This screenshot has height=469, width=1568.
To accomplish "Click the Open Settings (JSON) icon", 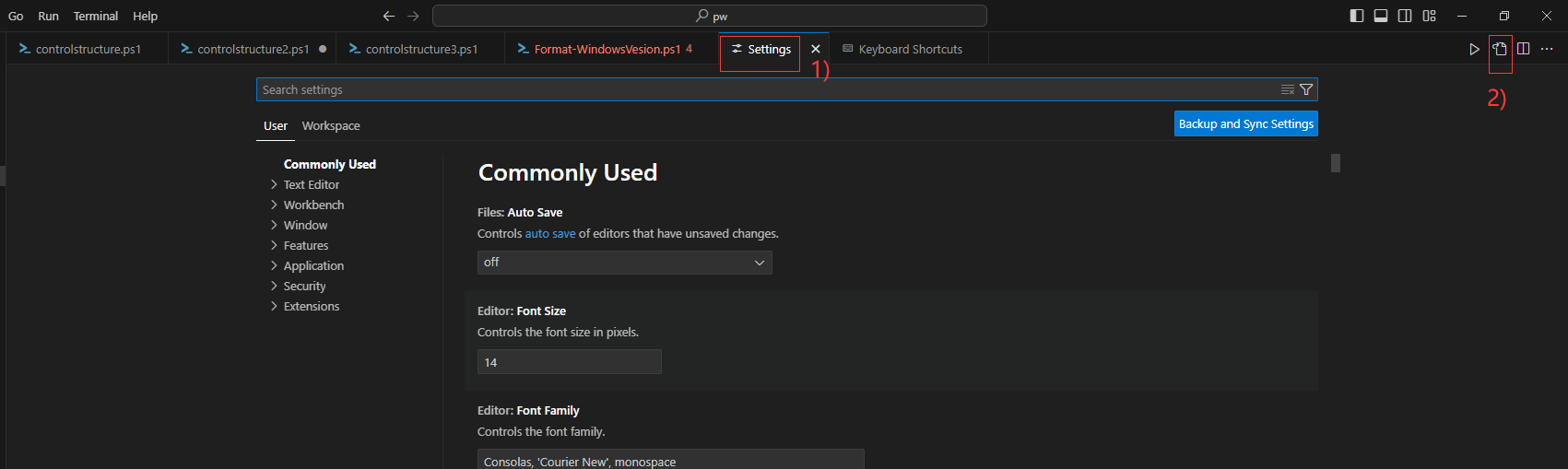I will tap(1500, 49).
